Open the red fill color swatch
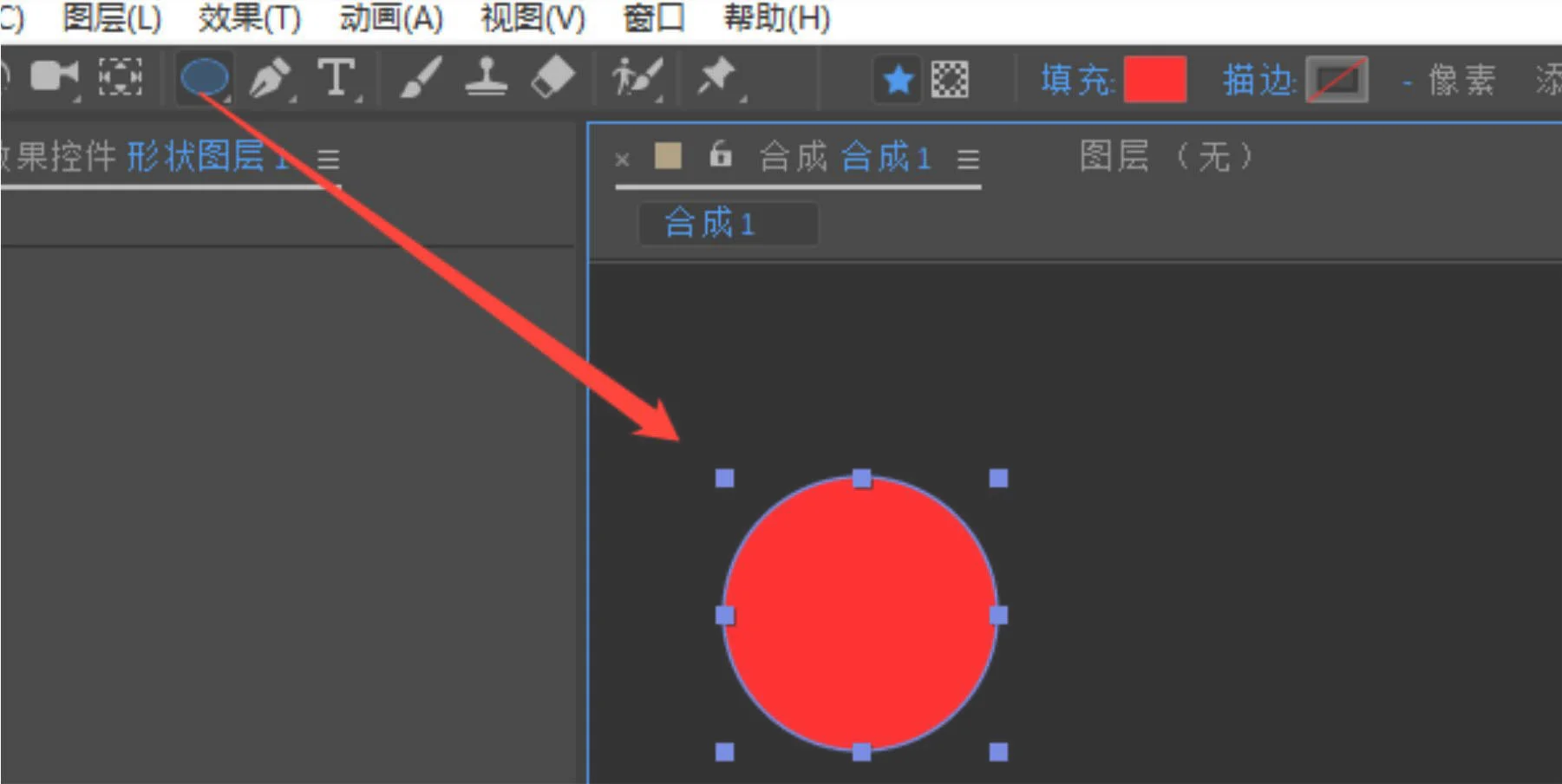This screenshot has width=1562, height=784. pos(1155,80)
